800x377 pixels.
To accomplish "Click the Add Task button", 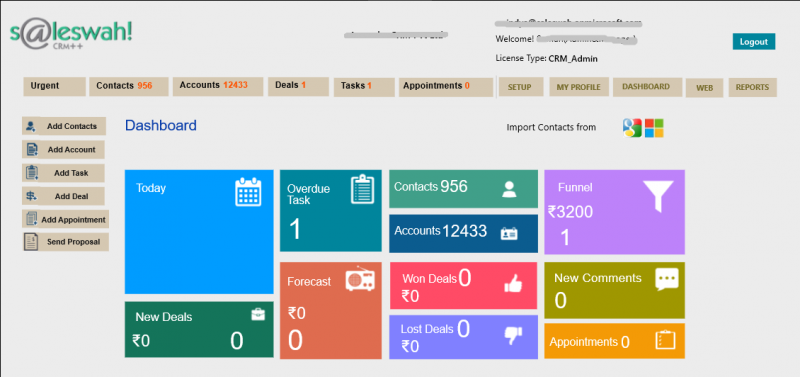I will pos(64,173).
